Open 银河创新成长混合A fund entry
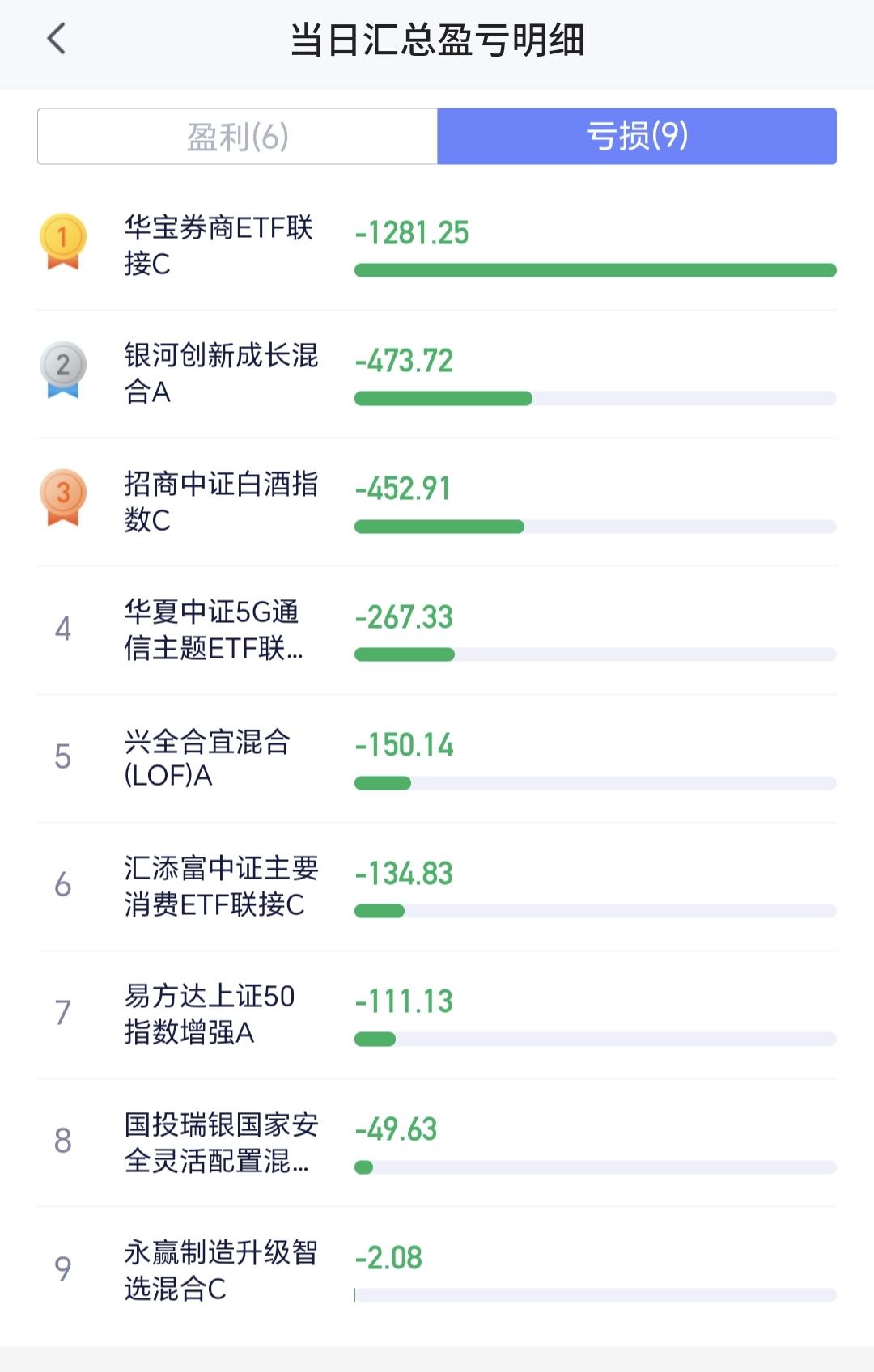 pyautogui.click(x=220, y=373)
